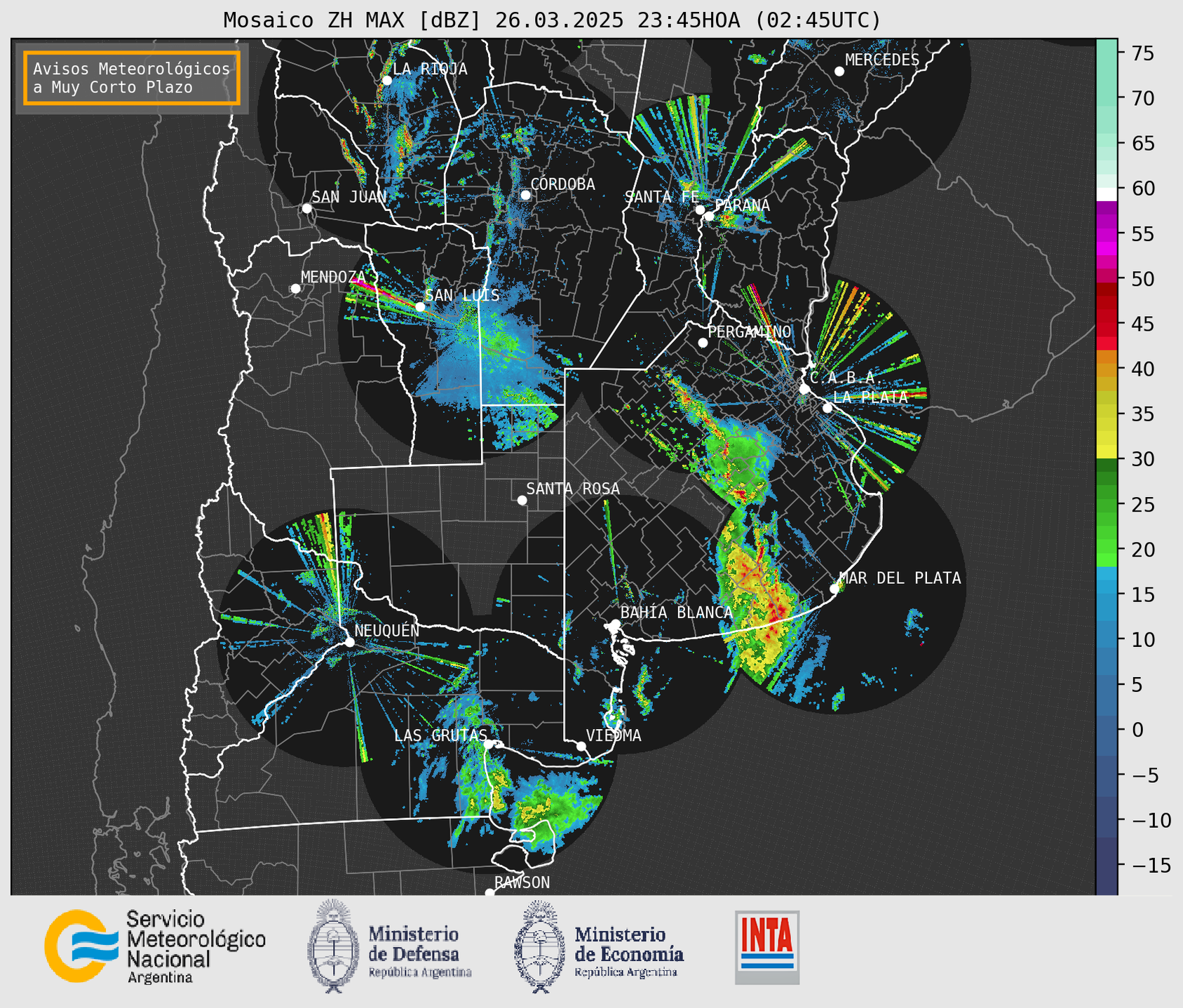Click the Neuquén city marker dot
The image size is (1183, 1008).
click(x=349, y=642)
